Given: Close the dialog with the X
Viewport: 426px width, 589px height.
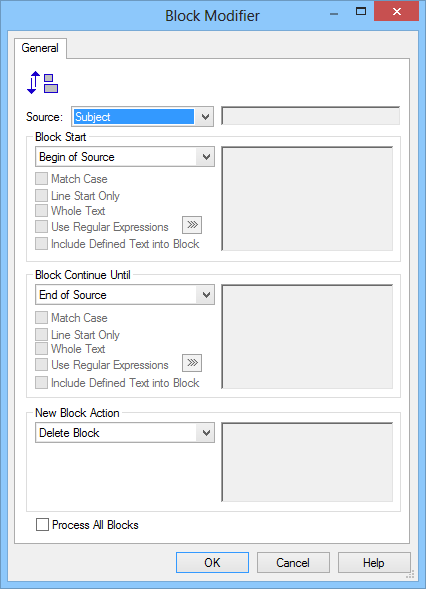Looking at the screenshot, I should 397,11.
